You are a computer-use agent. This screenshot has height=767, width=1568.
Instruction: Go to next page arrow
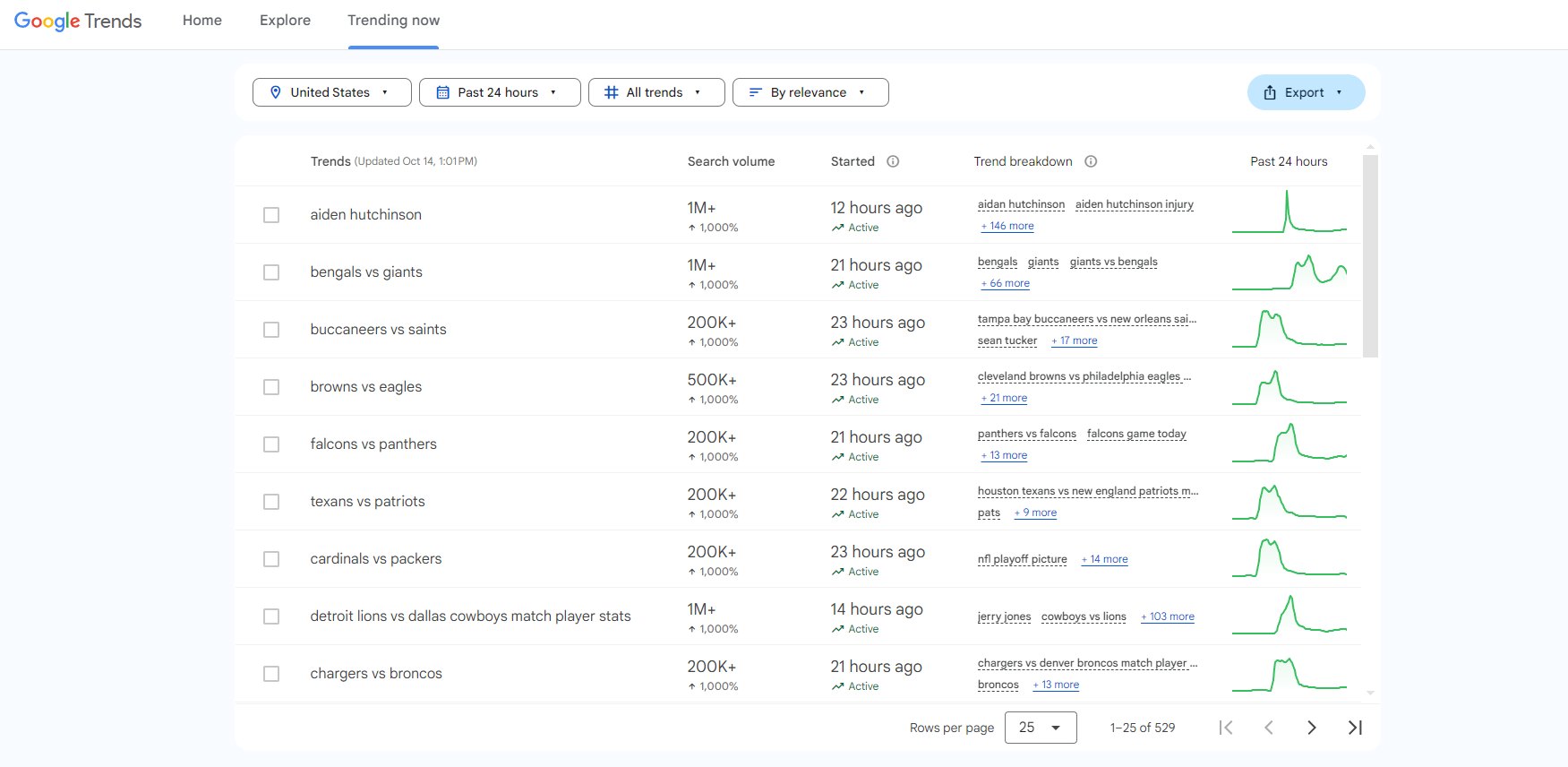[x=1312, y=728]
